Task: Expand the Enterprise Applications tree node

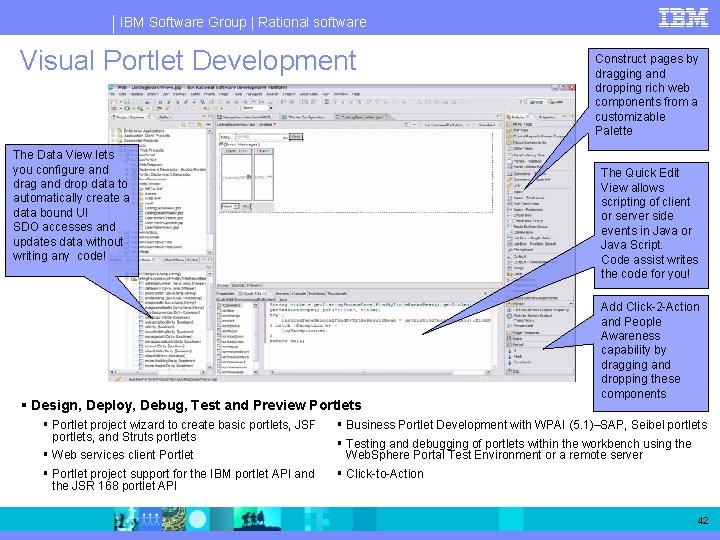Action: (x=113, y=131)
